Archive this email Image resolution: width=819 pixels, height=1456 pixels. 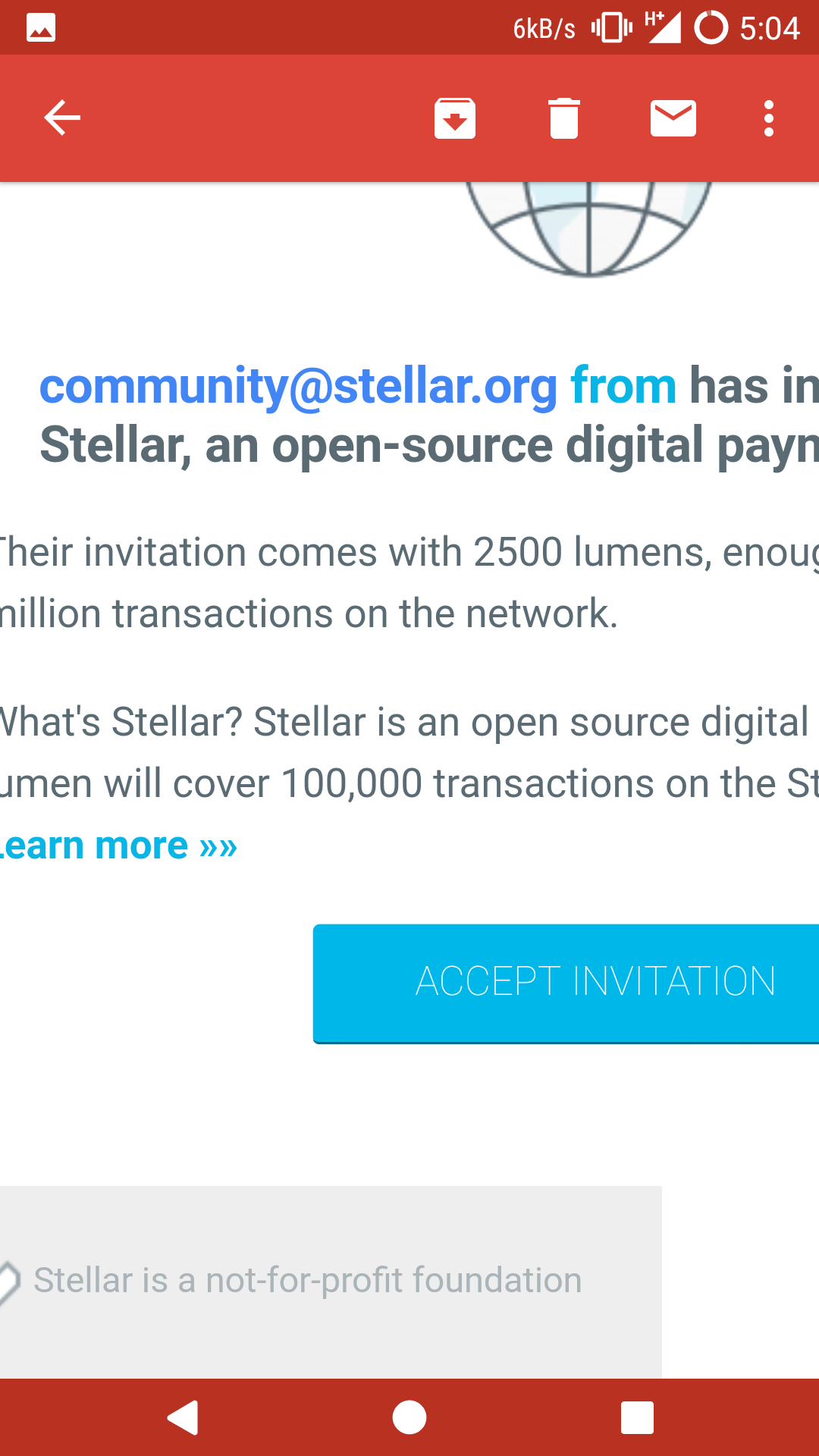[x=455, y=118]
